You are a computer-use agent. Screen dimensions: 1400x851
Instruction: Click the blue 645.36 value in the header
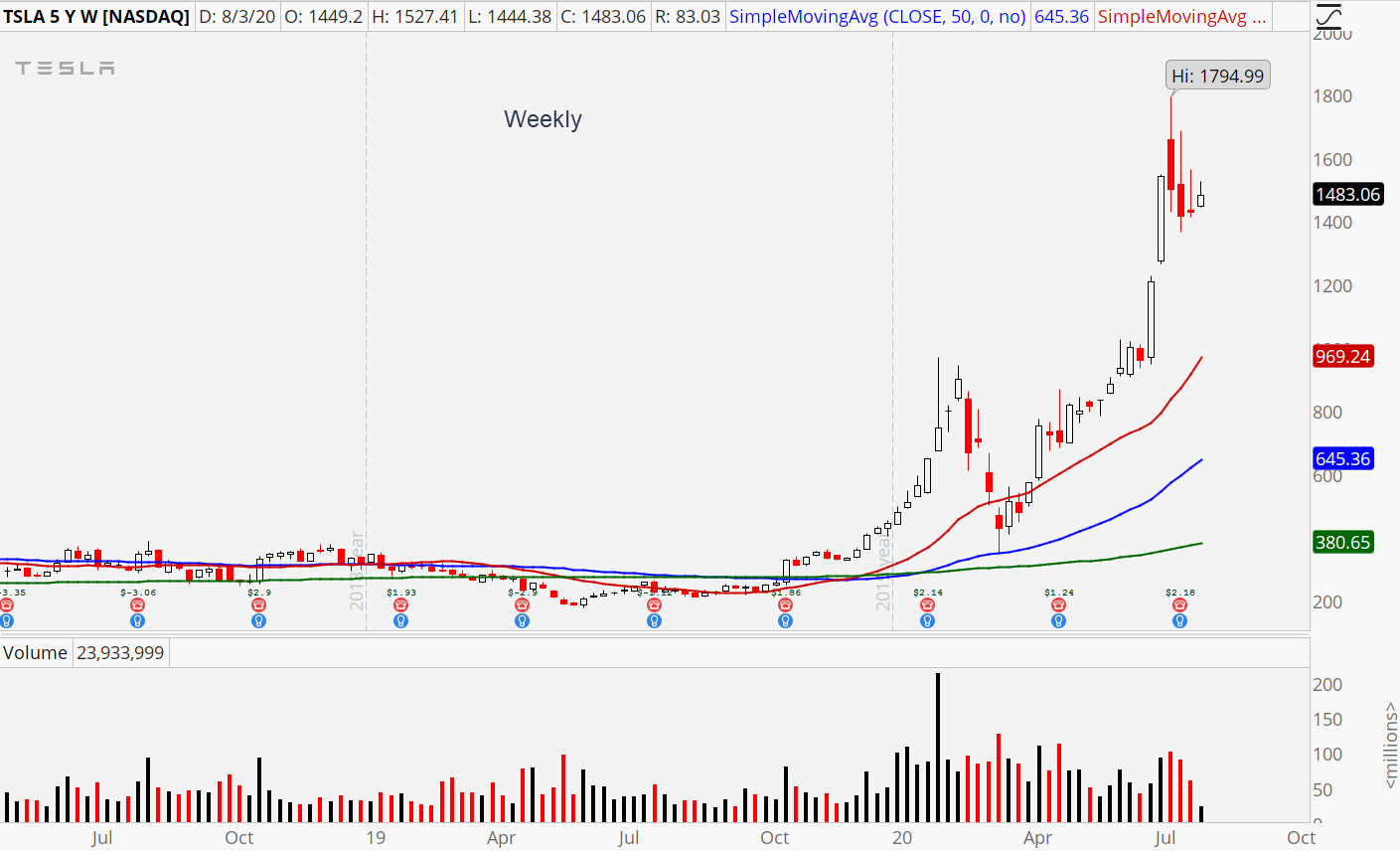1062,17
